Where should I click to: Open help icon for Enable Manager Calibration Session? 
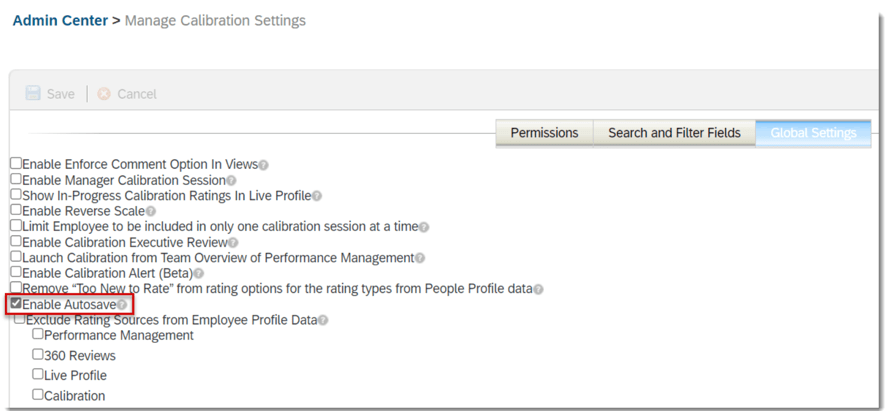click(231, 181)
